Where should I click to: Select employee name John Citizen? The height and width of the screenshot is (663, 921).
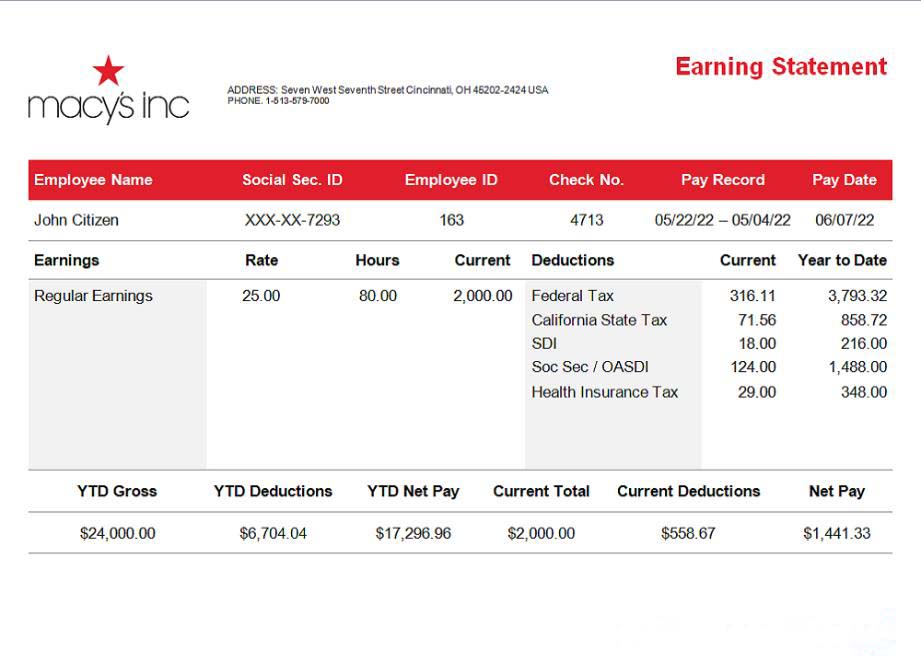point(76,220)
